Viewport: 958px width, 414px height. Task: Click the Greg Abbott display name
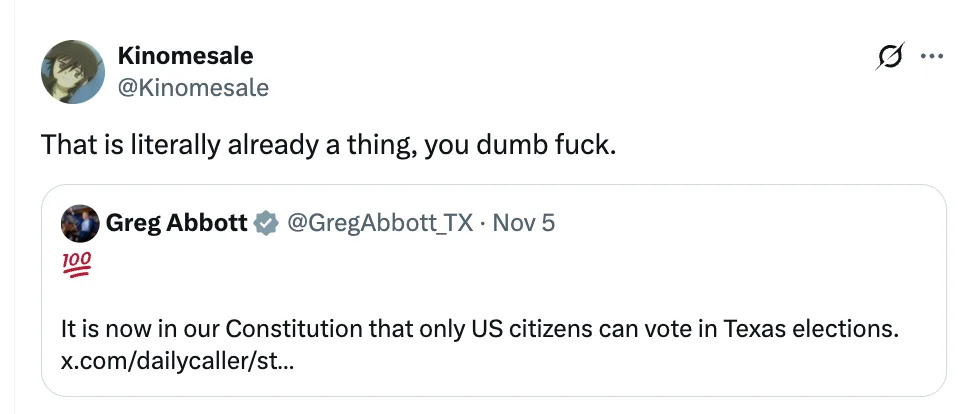[176, 223]
